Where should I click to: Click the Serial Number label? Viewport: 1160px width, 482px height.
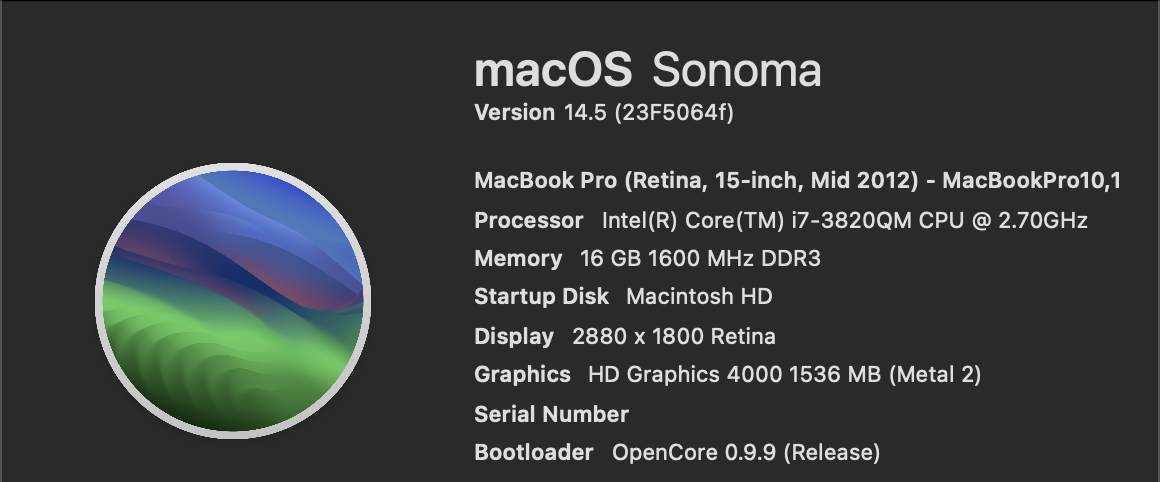point(551,414)
